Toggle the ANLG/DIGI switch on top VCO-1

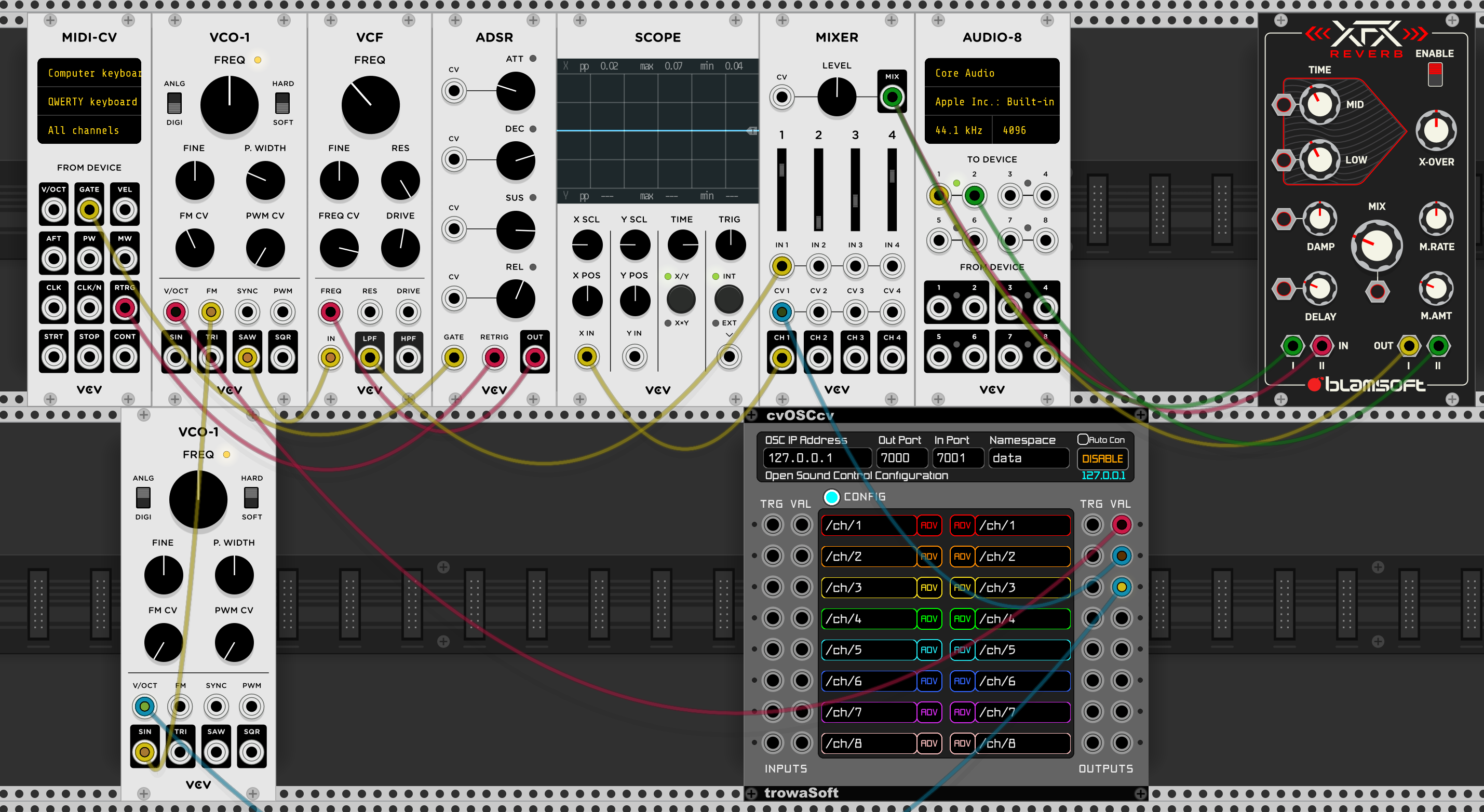click(x=174, y=103)
